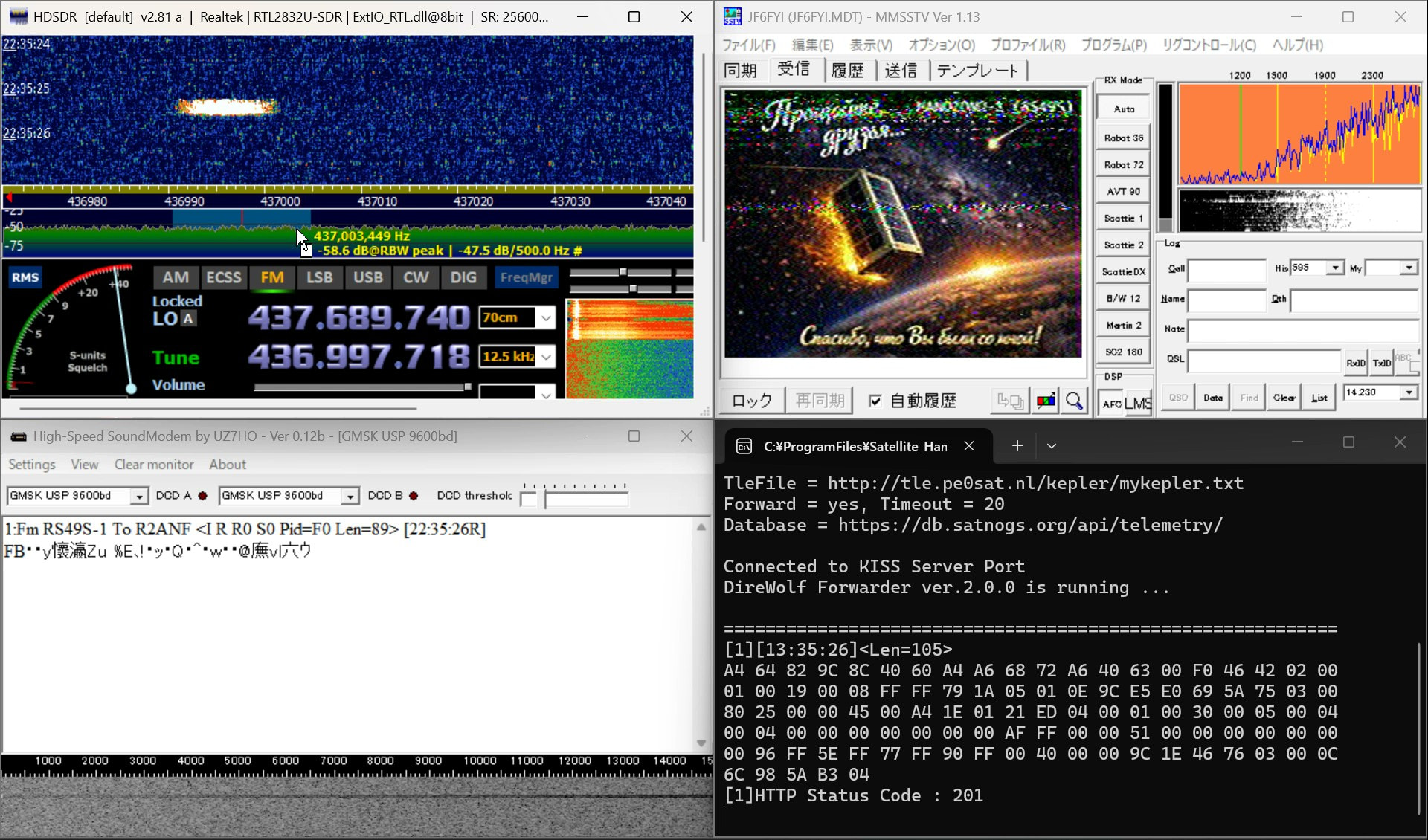Image resolution: width=1428 pixels, height=840 pixels.
Task: Click Clear monitor in SoundModem
Action: click(154, 465)
